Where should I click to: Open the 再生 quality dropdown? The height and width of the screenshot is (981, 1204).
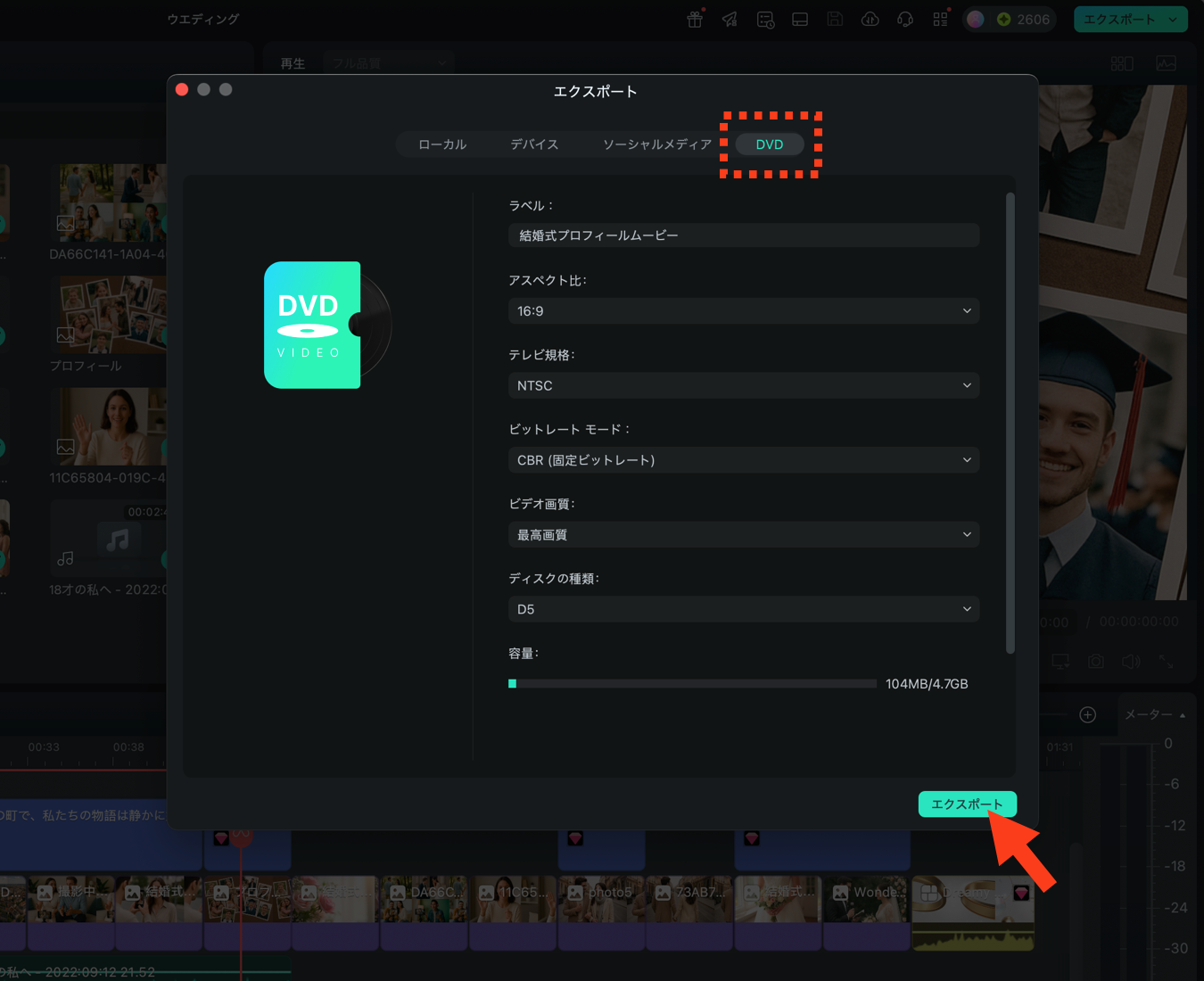click(389, 63)
